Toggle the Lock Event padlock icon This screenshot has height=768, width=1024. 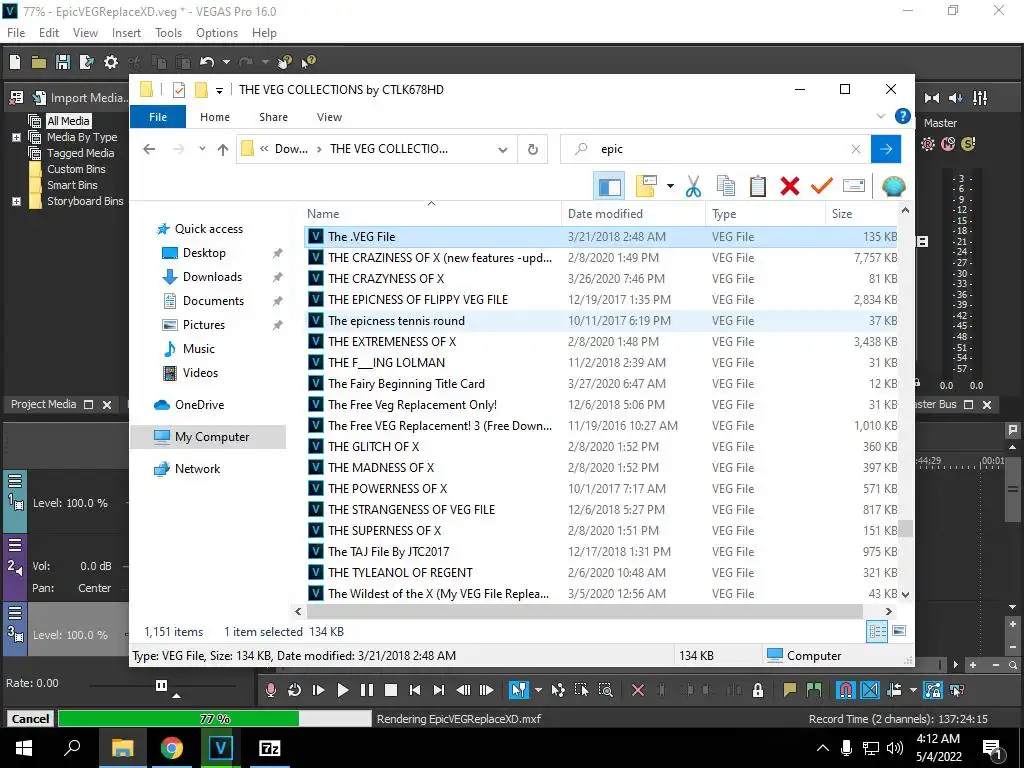(758, 690)
